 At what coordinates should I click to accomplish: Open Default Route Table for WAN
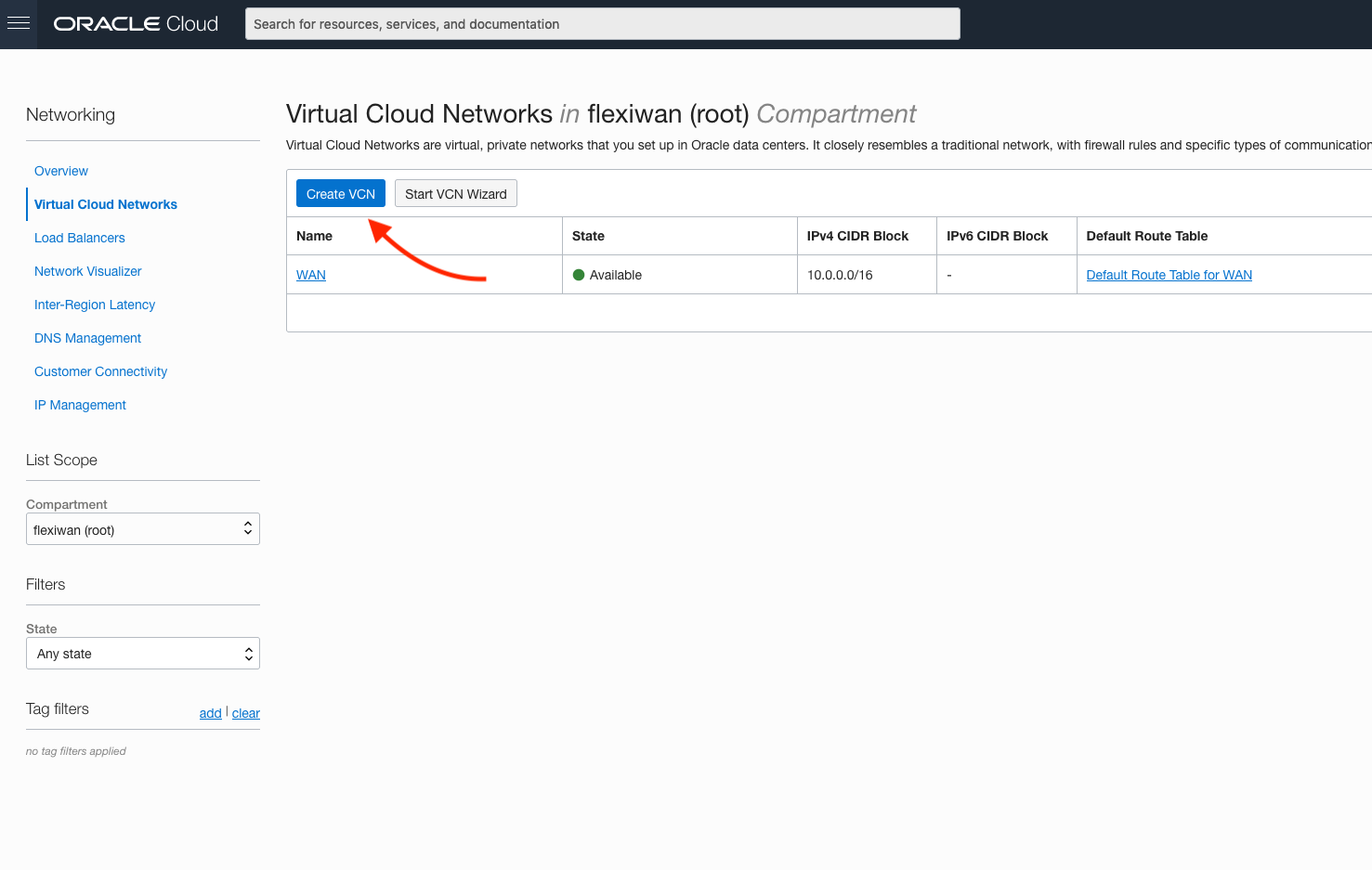click(1169, 275)
